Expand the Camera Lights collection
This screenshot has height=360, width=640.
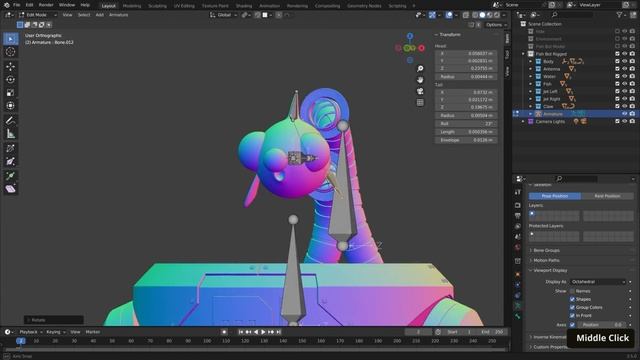523,121
